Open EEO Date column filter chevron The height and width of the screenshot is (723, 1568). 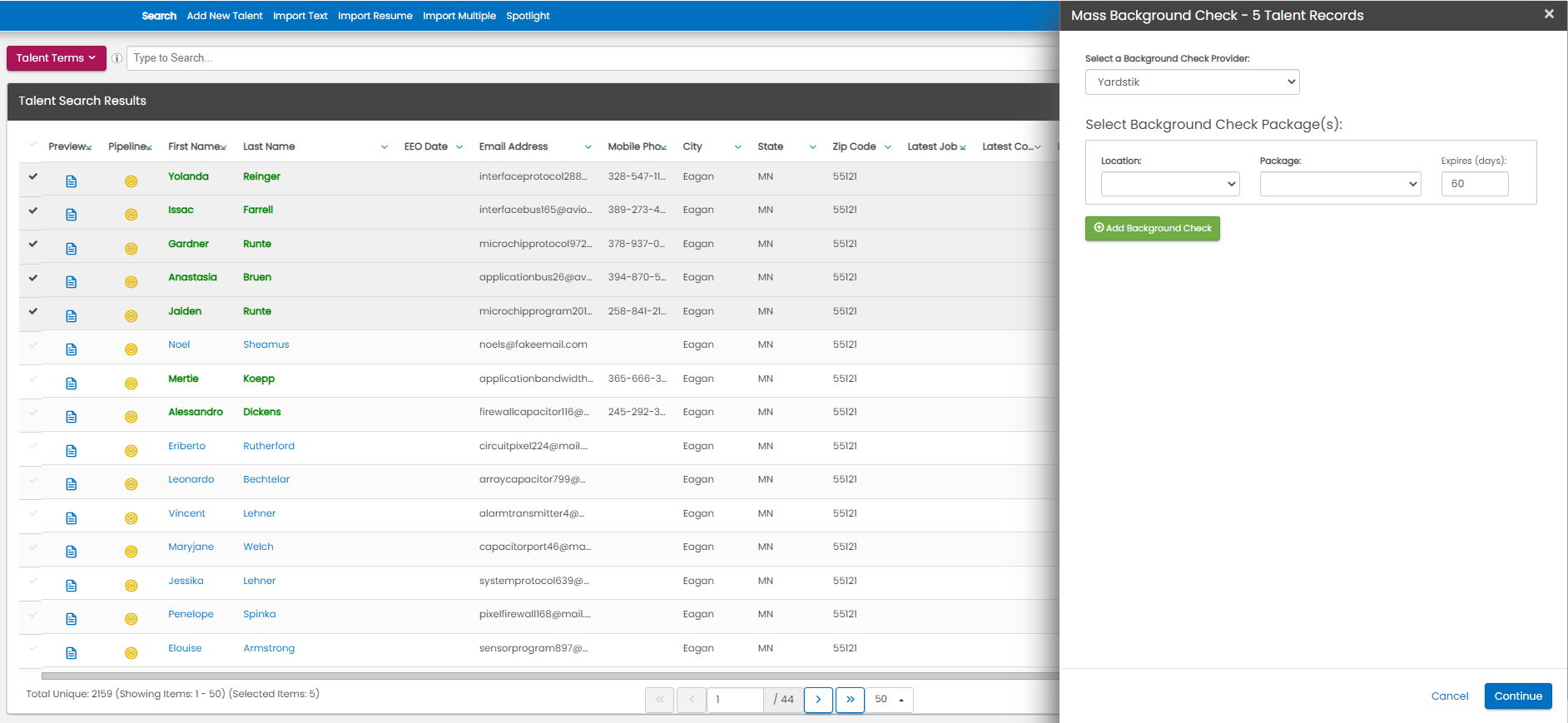click(459, 147)
